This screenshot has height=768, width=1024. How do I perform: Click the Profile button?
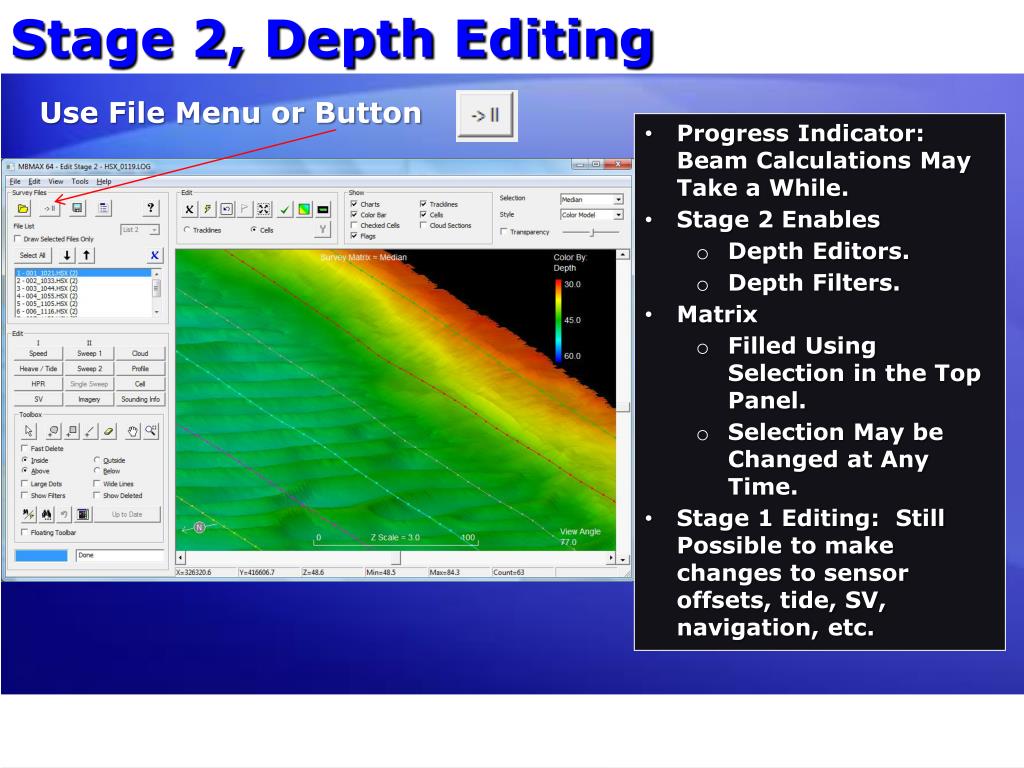[x=140, y=369]
